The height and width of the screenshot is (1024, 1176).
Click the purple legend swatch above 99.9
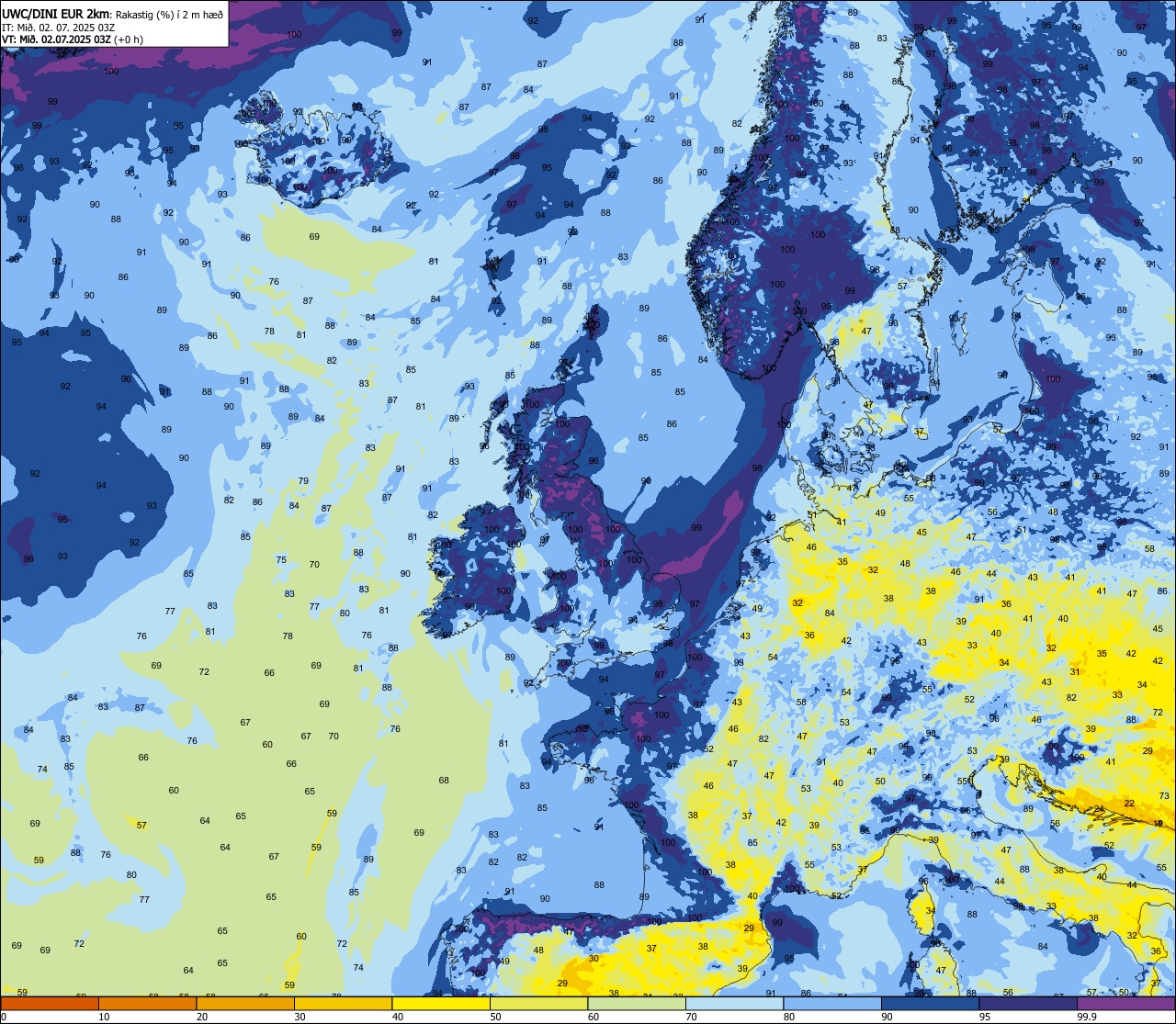click(x=1125, y=1004)
